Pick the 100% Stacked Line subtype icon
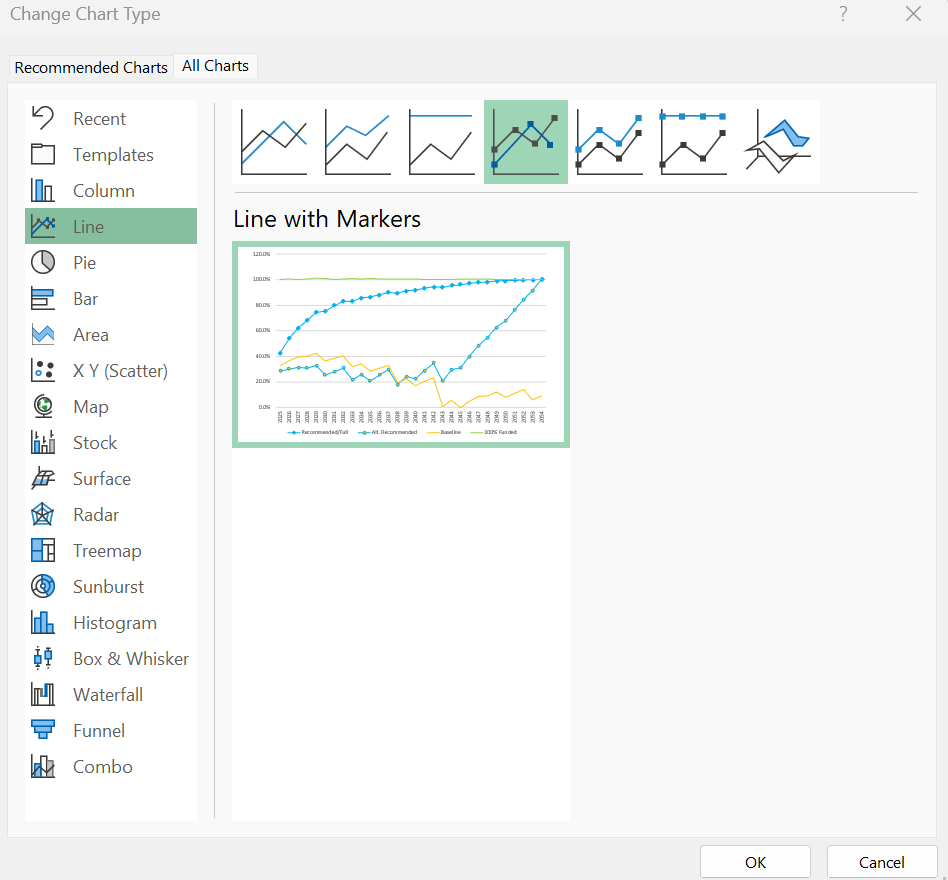948x880 pixels. [441, 142]
